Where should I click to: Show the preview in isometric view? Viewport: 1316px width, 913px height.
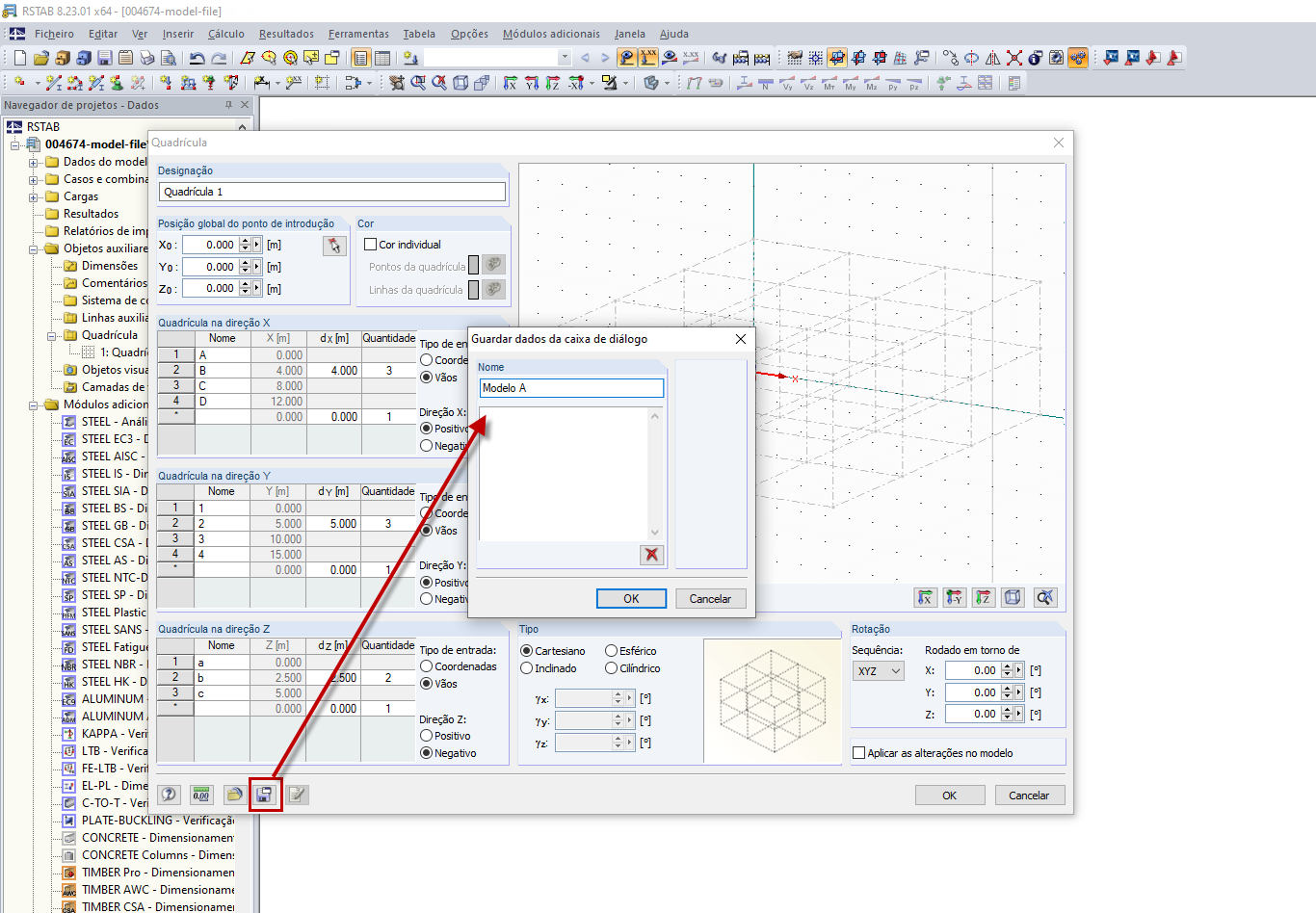1013,598
